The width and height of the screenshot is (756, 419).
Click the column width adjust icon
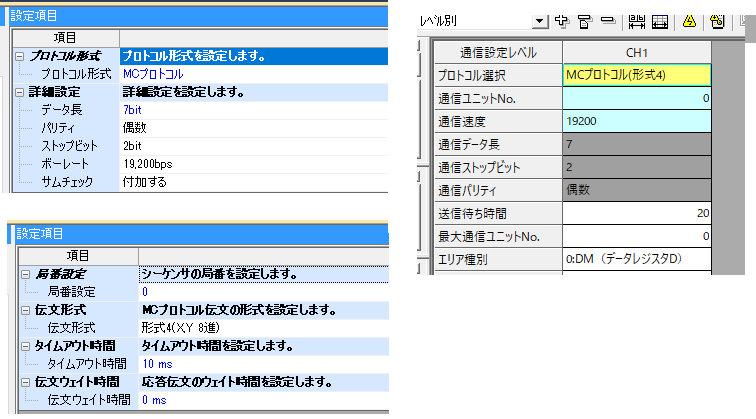click(x=636, y=21)
